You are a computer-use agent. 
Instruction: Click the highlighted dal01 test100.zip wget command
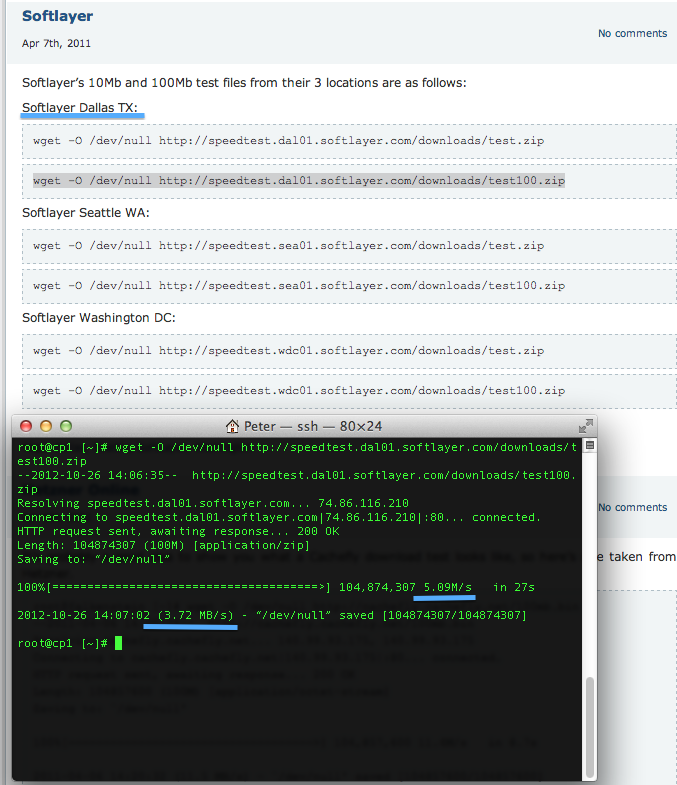click(x=299, y=181)
